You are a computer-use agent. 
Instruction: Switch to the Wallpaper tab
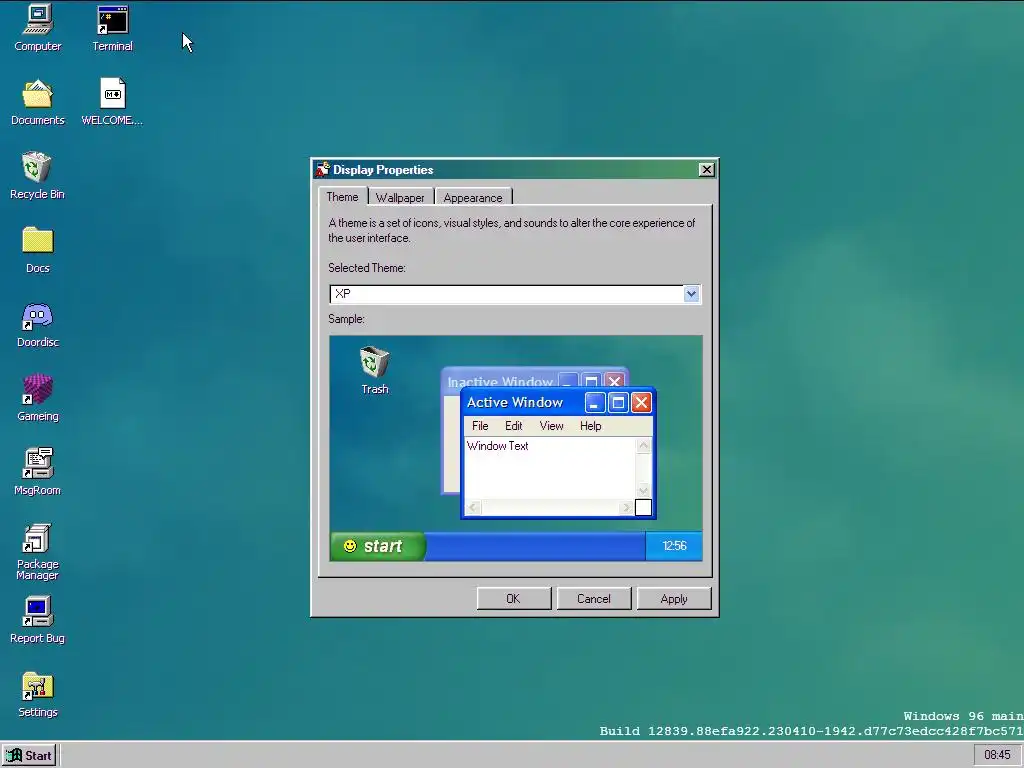click(400, 197)
